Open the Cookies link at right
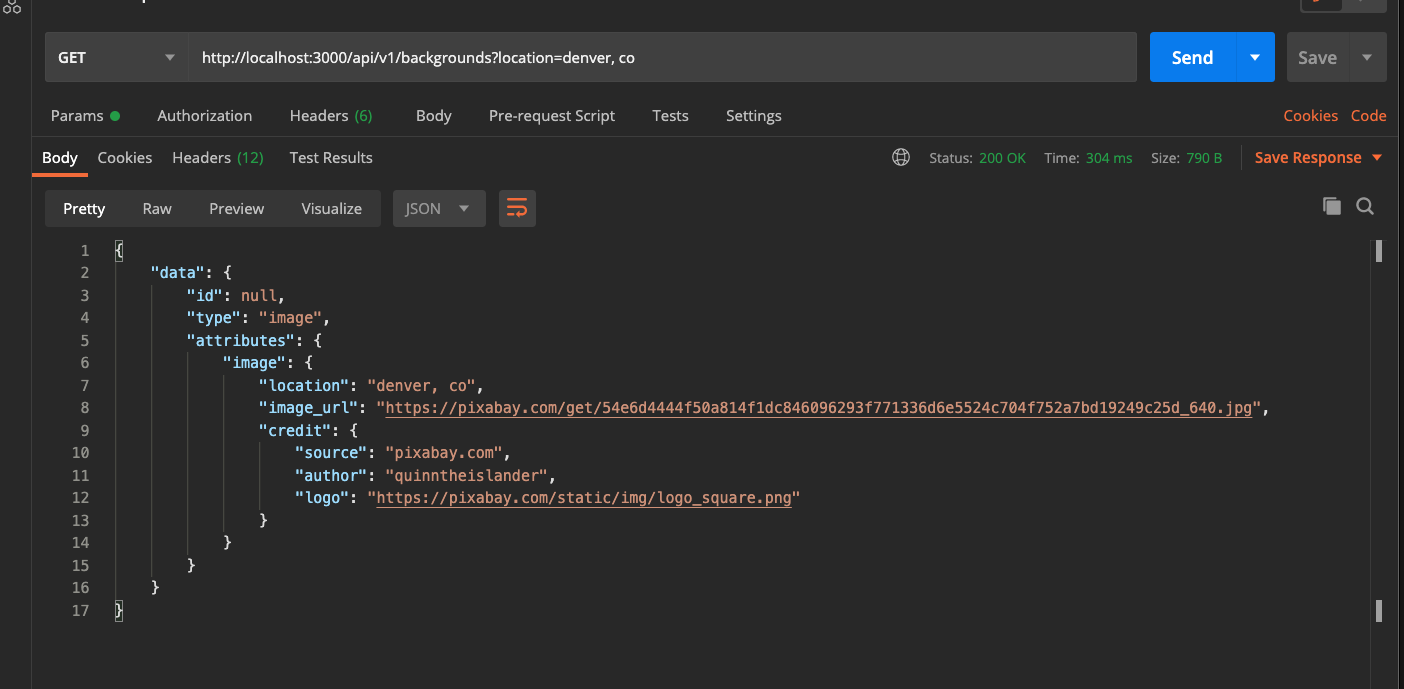 [x=1310, y=115]
